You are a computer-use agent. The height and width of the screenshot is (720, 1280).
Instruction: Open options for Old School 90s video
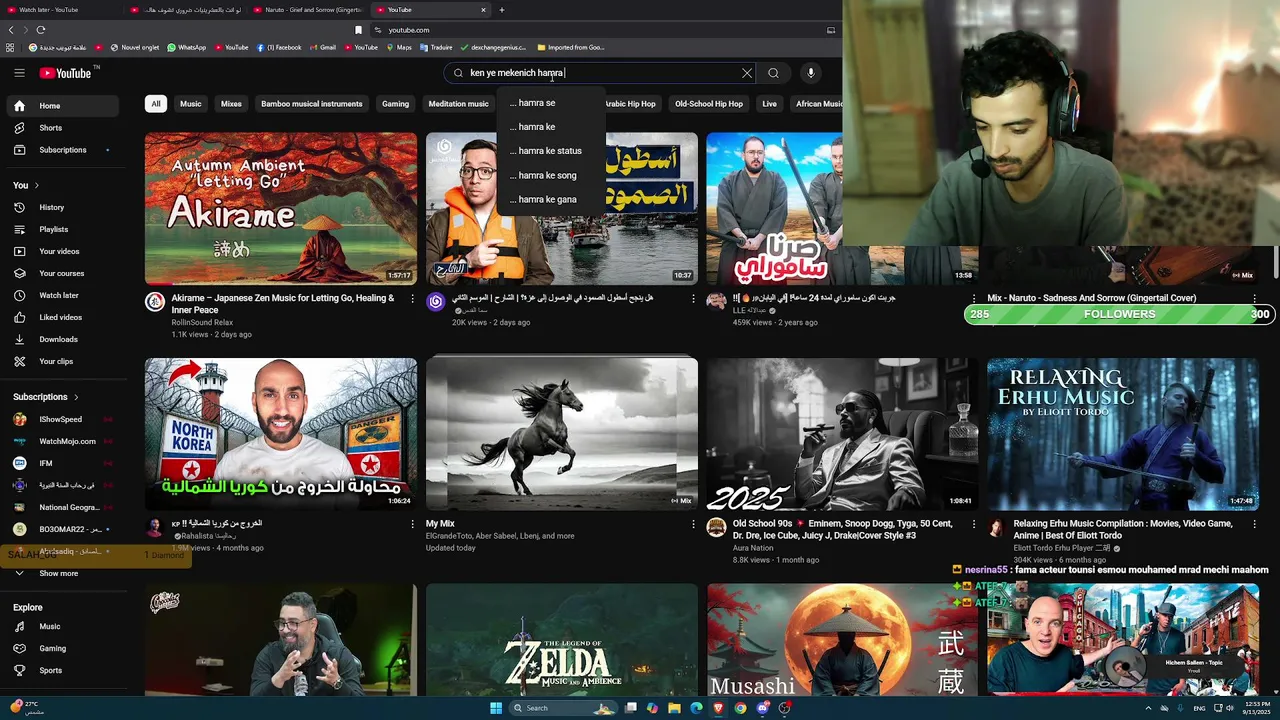point(974,524)
